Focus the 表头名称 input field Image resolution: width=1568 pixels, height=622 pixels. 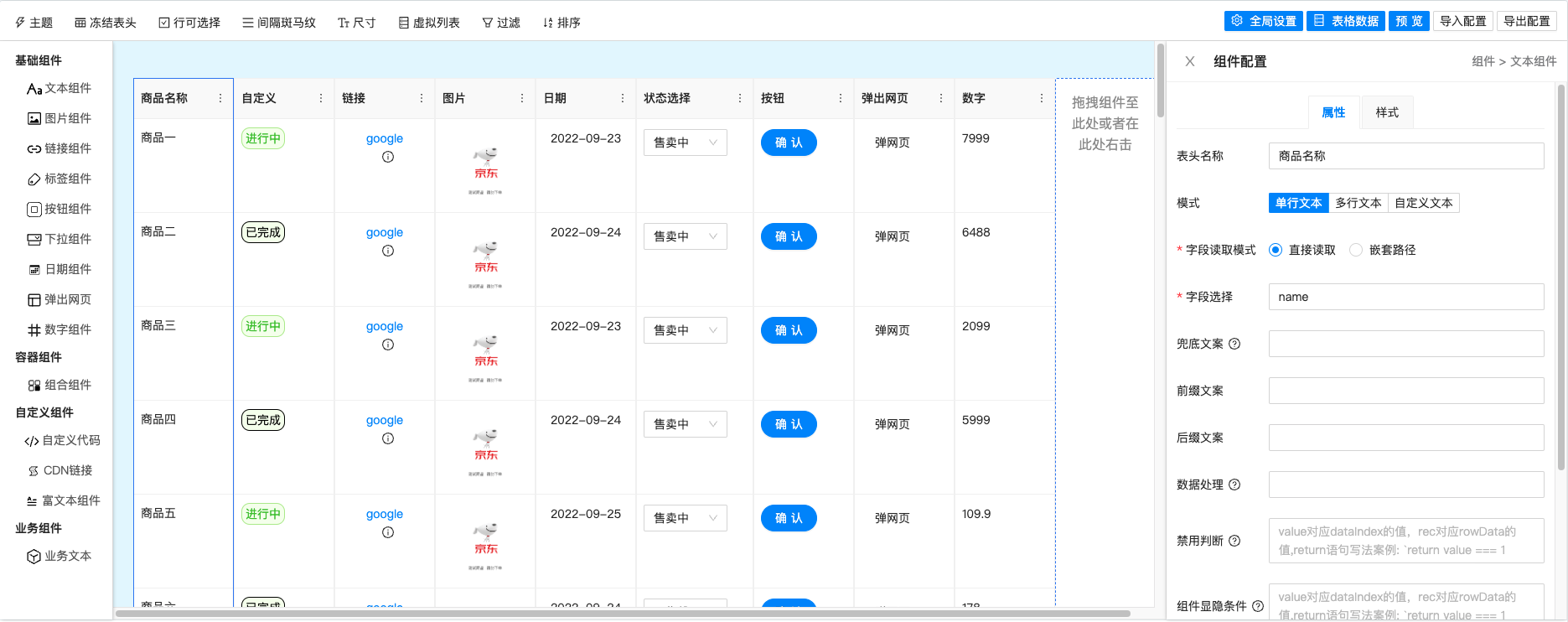click(x=1406, y=156)
